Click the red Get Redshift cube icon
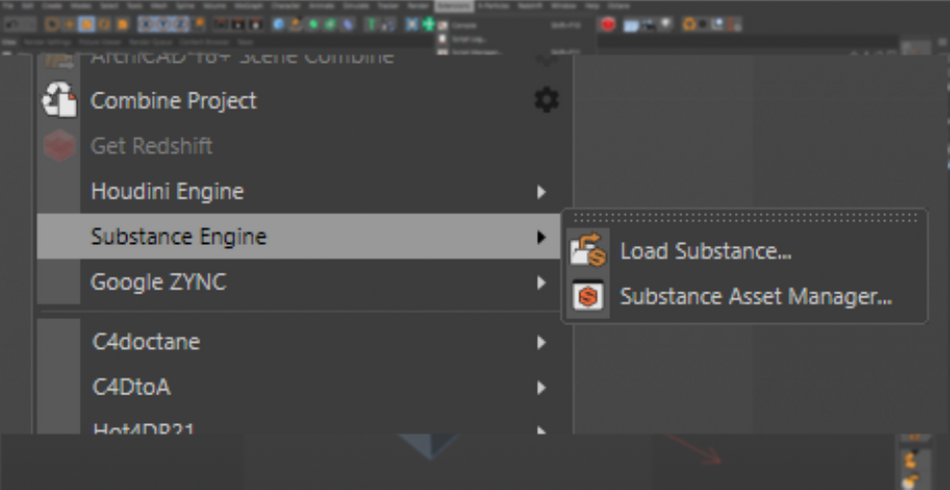This screenshot has width=950, height=490. [x=59, y=145]
